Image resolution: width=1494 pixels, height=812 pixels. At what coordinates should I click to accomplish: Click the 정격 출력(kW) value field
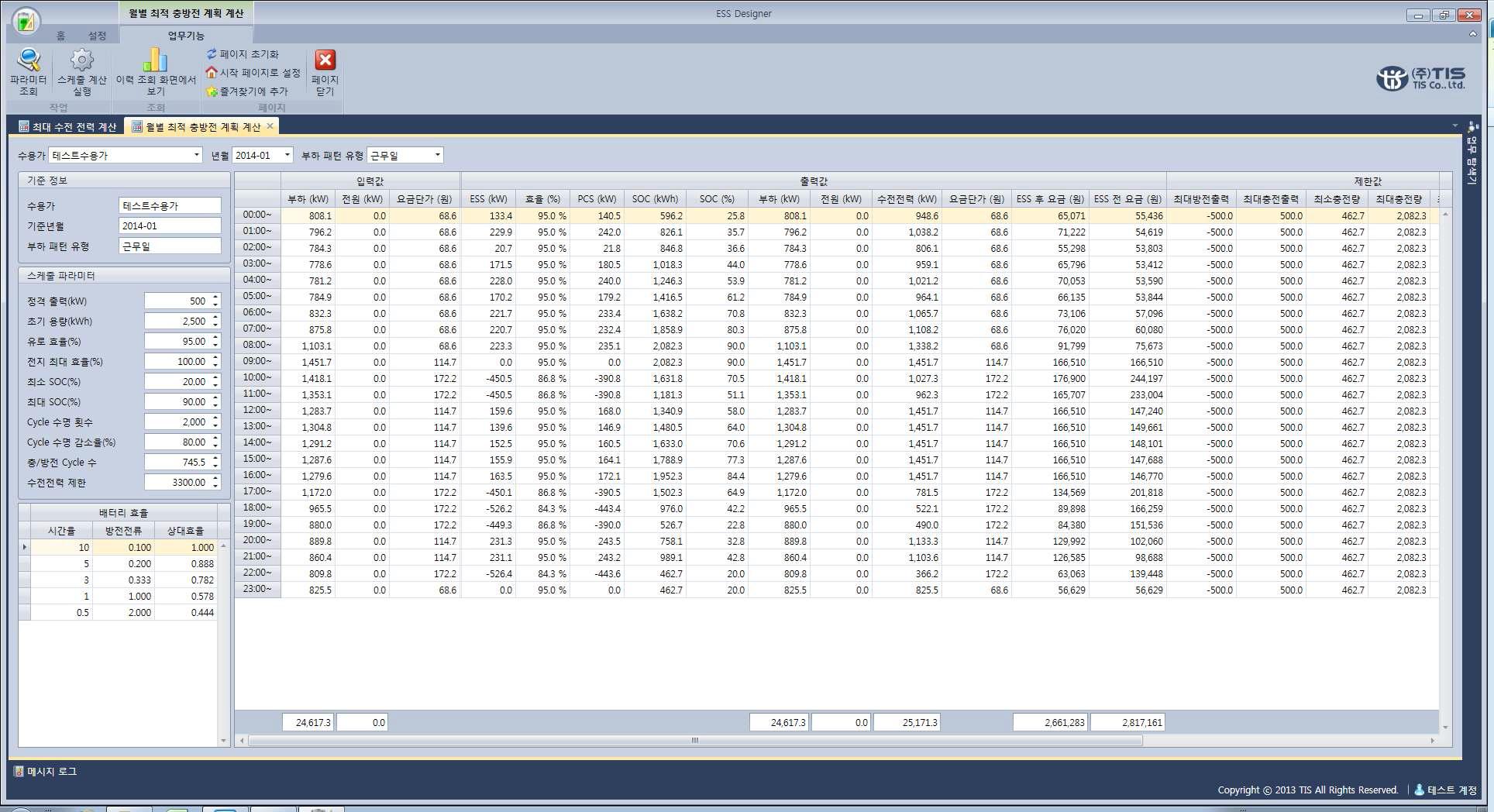point(177,301)
